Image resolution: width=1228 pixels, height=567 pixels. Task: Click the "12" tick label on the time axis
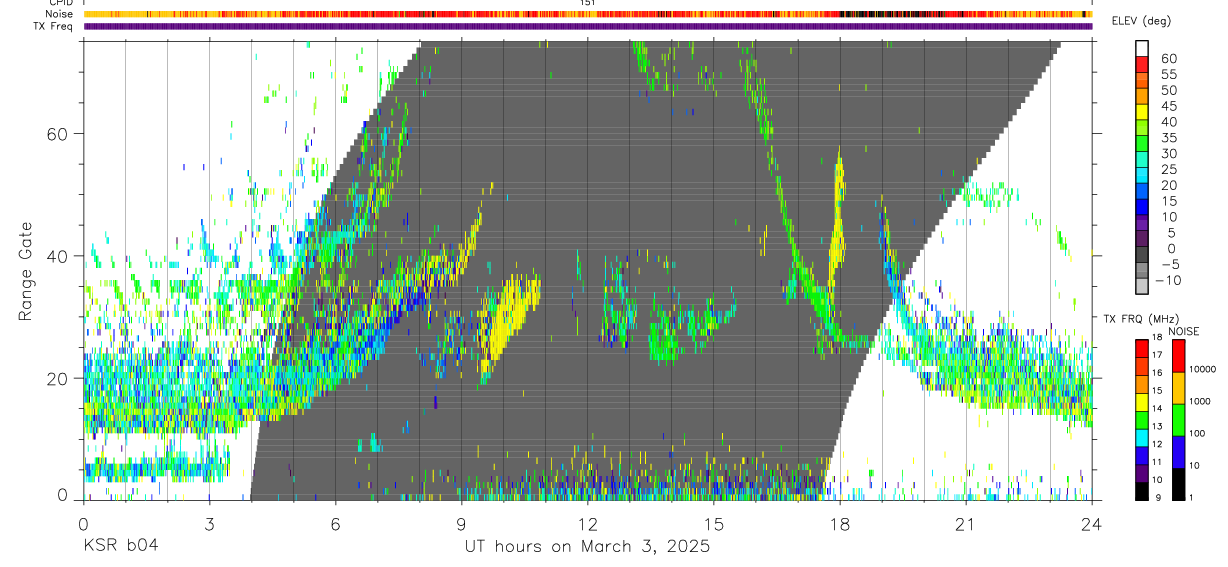point(587,524)
